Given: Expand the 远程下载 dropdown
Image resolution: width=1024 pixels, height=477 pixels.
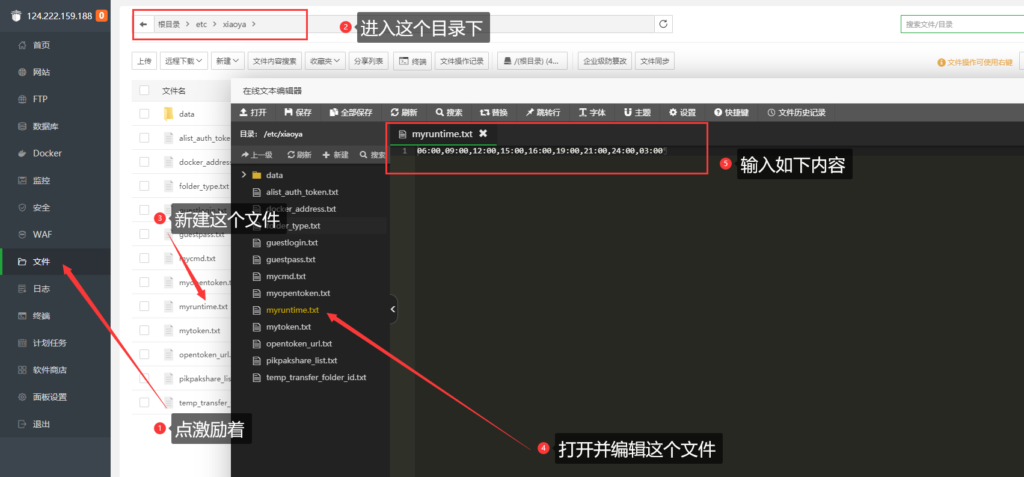Looking at the screenshot, I should [x=185, y=61].
